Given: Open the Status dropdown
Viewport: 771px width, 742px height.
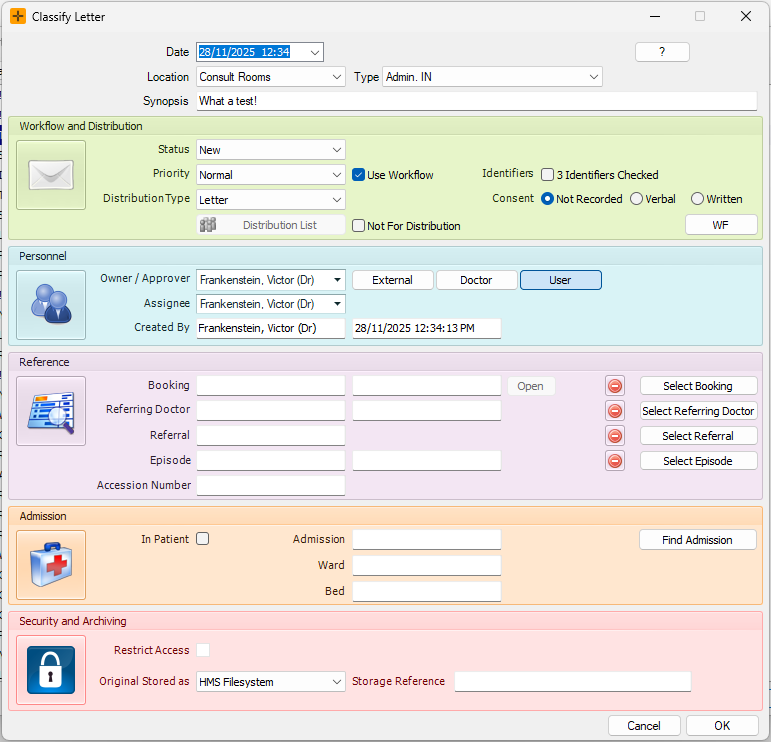Looking at the screenshot, I should (x=270, y=150).
